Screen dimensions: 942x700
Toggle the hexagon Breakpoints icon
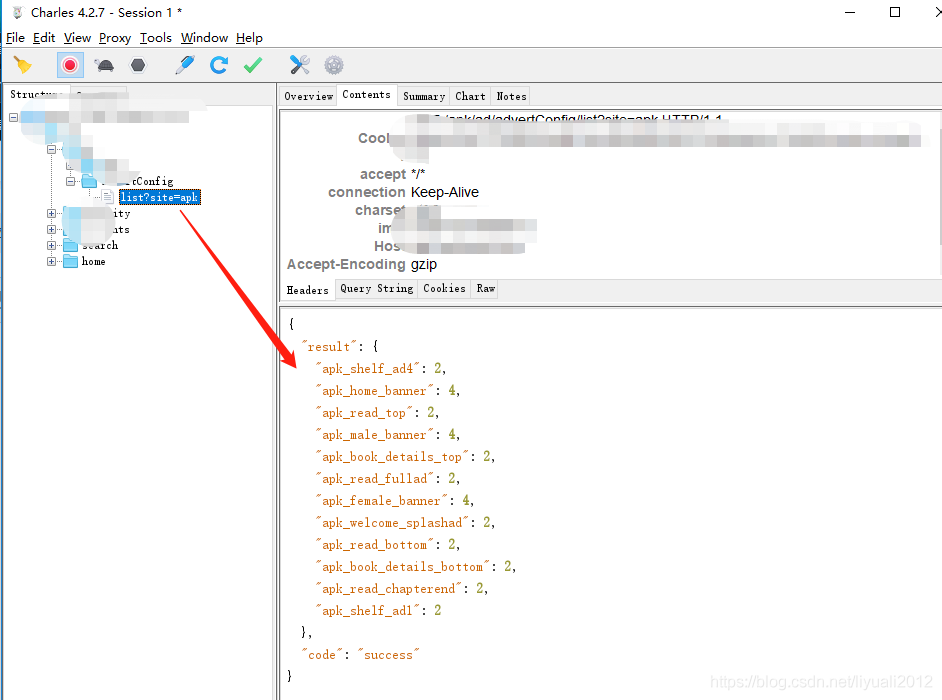pyautogui.click(x=138, y=65)
